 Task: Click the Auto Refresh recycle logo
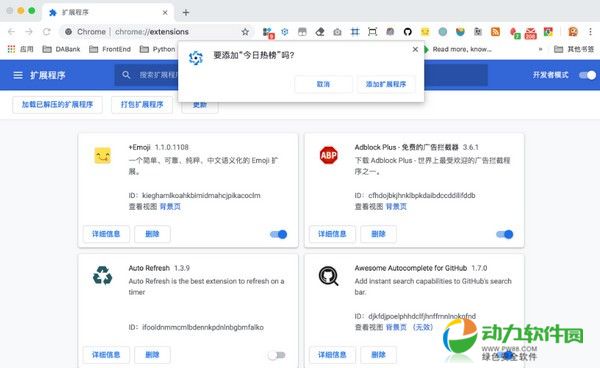click(103, 275)
